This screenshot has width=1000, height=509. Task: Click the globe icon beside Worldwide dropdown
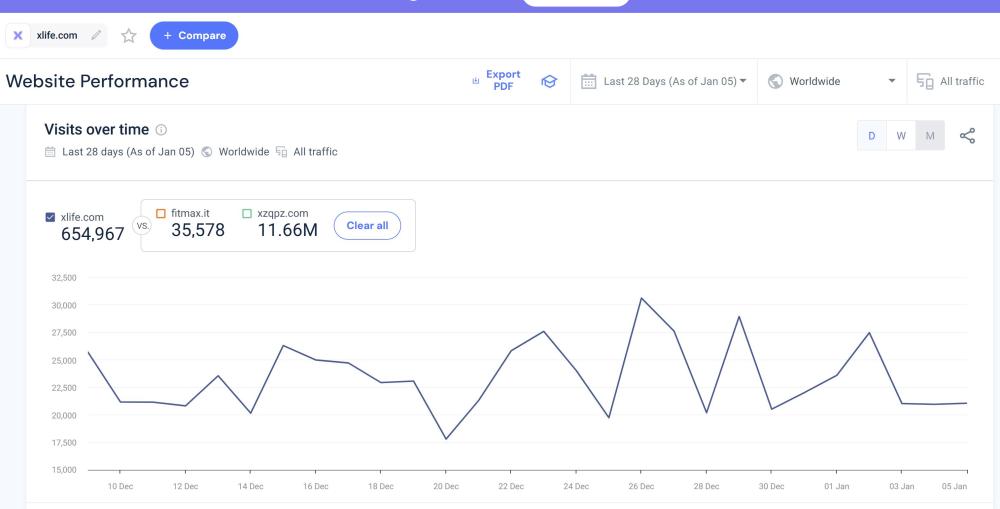775,81
